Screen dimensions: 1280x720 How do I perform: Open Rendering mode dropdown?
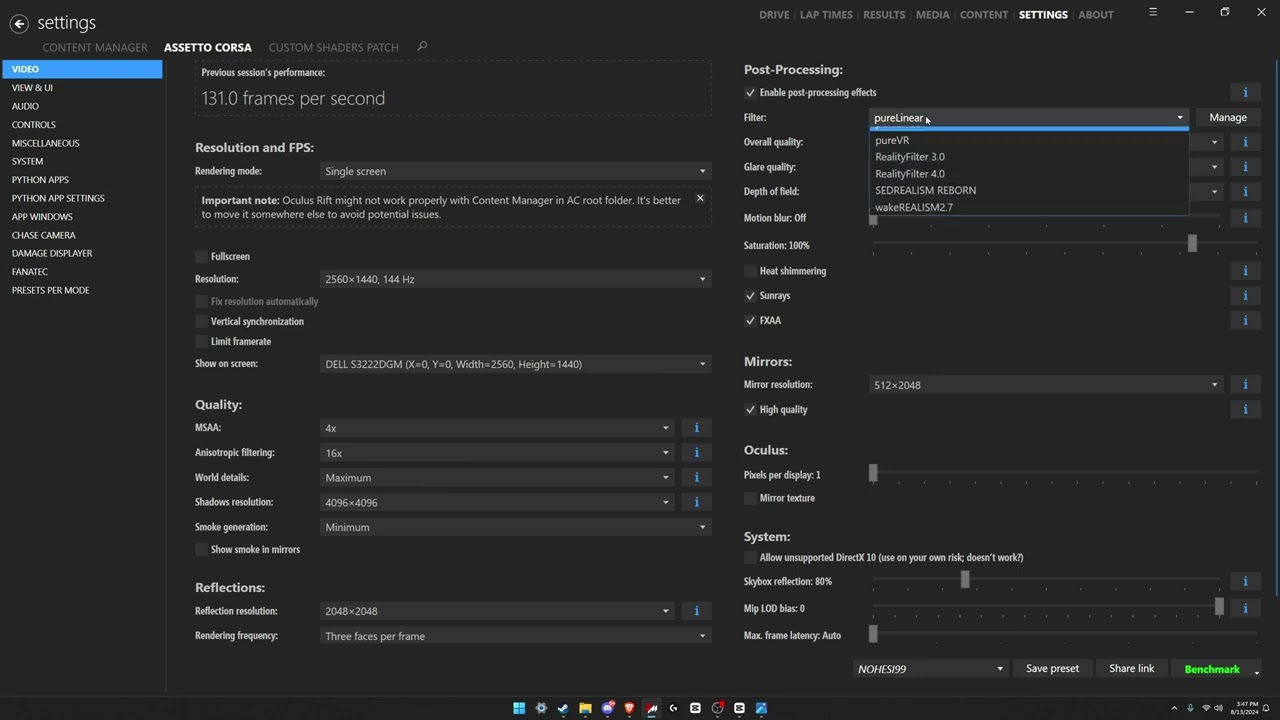click(515, 171)
